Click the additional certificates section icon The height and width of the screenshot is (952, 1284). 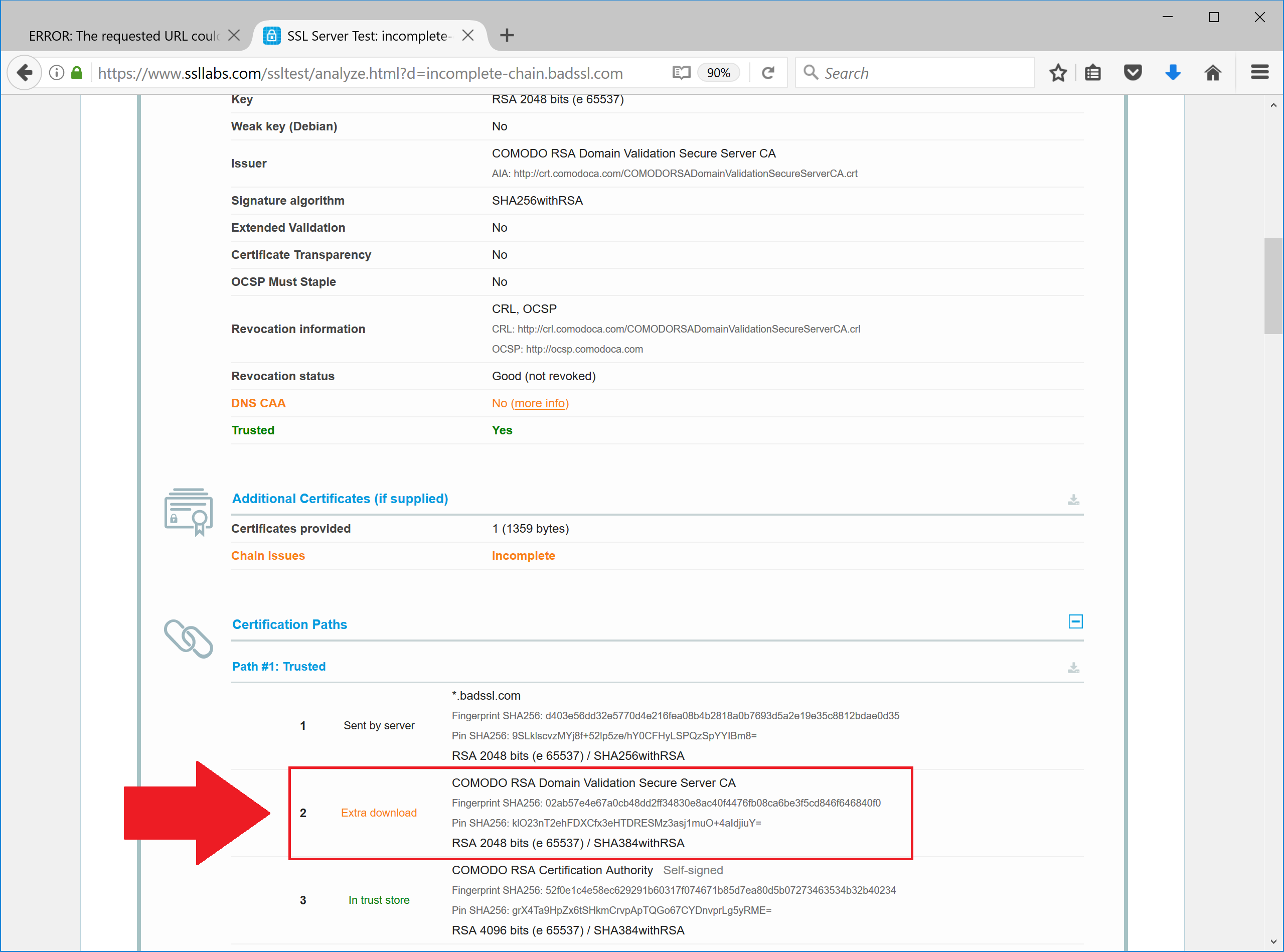click(188, 512)
